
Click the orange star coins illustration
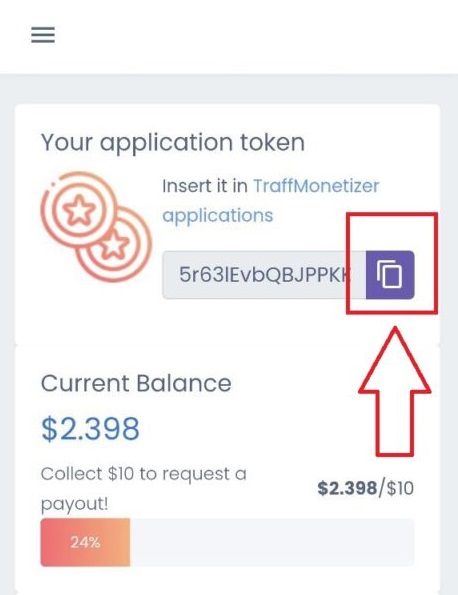[x=96, y=227]
